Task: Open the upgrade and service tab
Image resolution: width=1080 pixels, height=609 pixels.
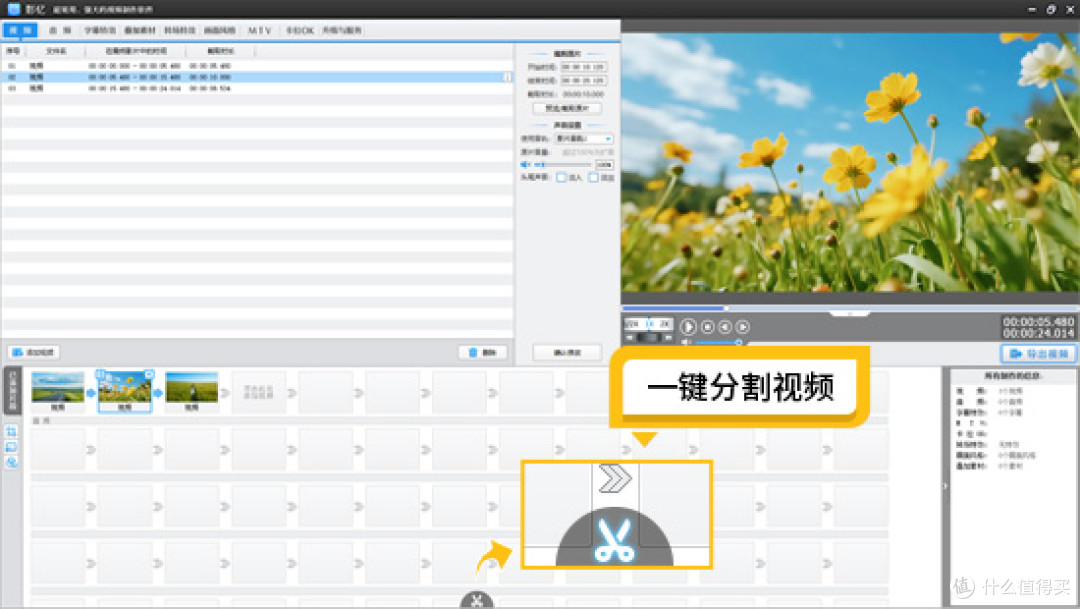Action: click(342, 30)
